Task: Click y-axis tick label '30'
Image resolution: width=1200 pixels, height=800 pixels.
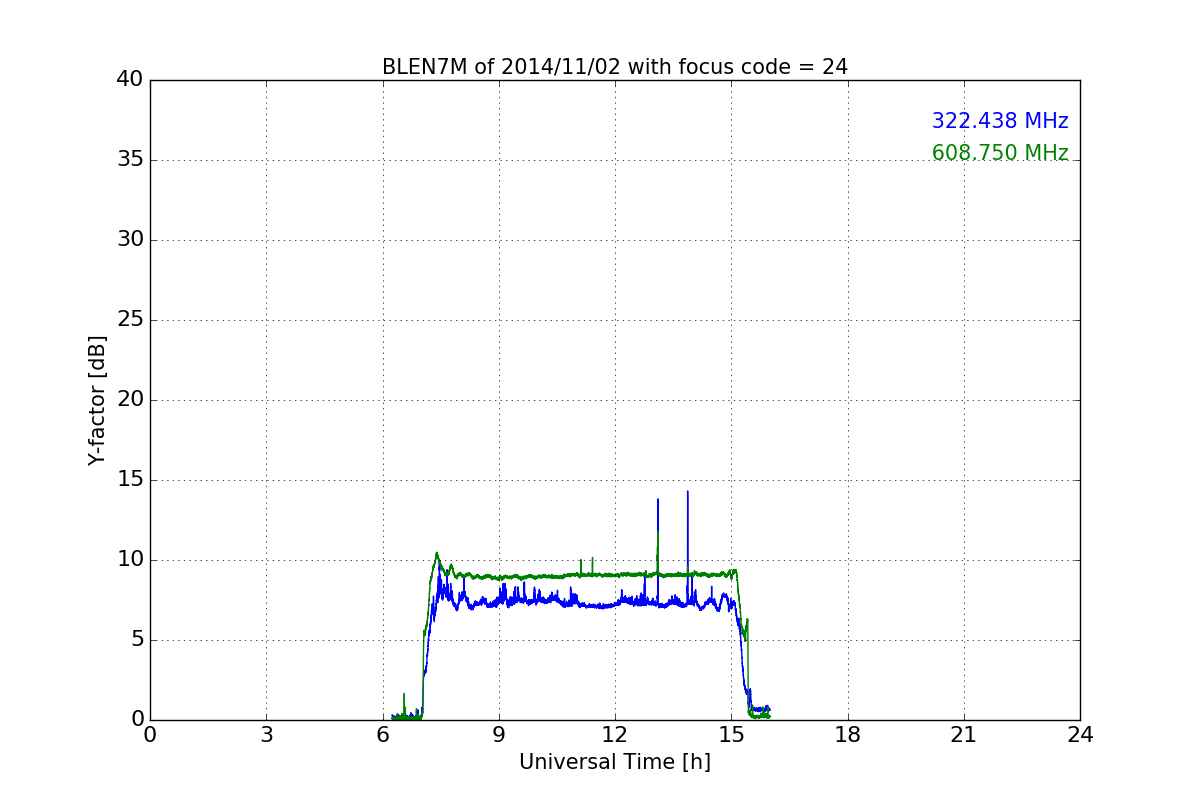Action: (130, 240)
